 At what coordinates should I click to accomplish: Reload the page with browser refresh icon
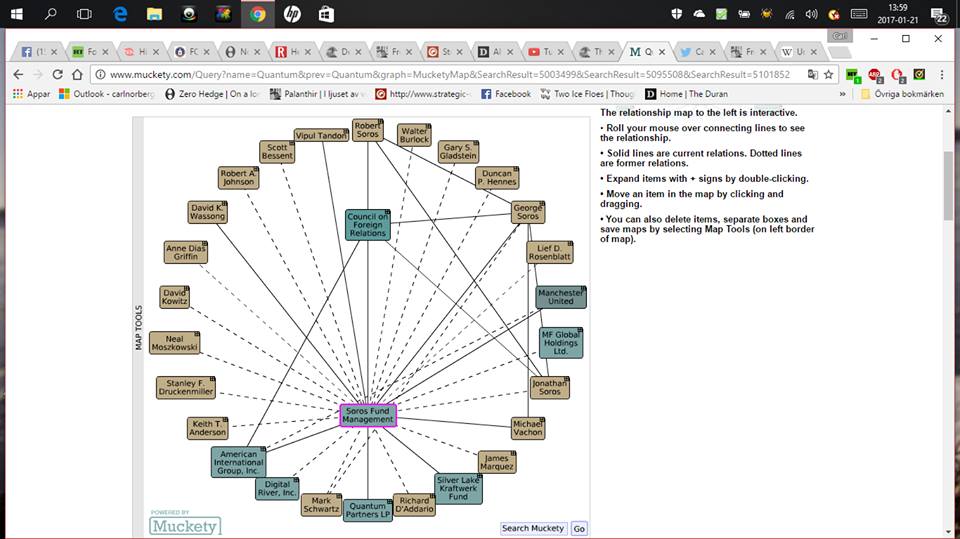pyautogui.click(x=57, y=74)
